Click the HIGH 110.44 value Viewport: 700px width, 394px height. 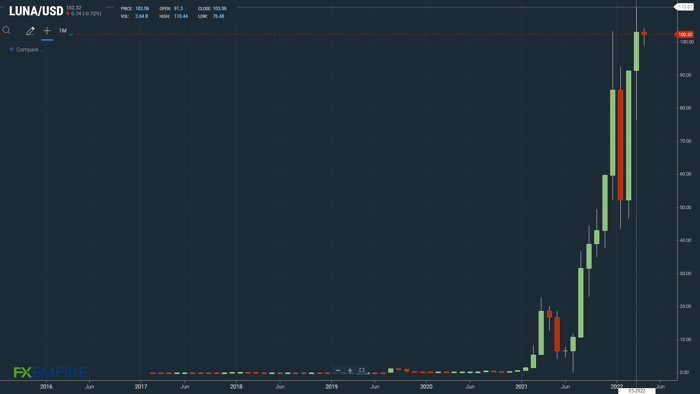tap(181, 16)
